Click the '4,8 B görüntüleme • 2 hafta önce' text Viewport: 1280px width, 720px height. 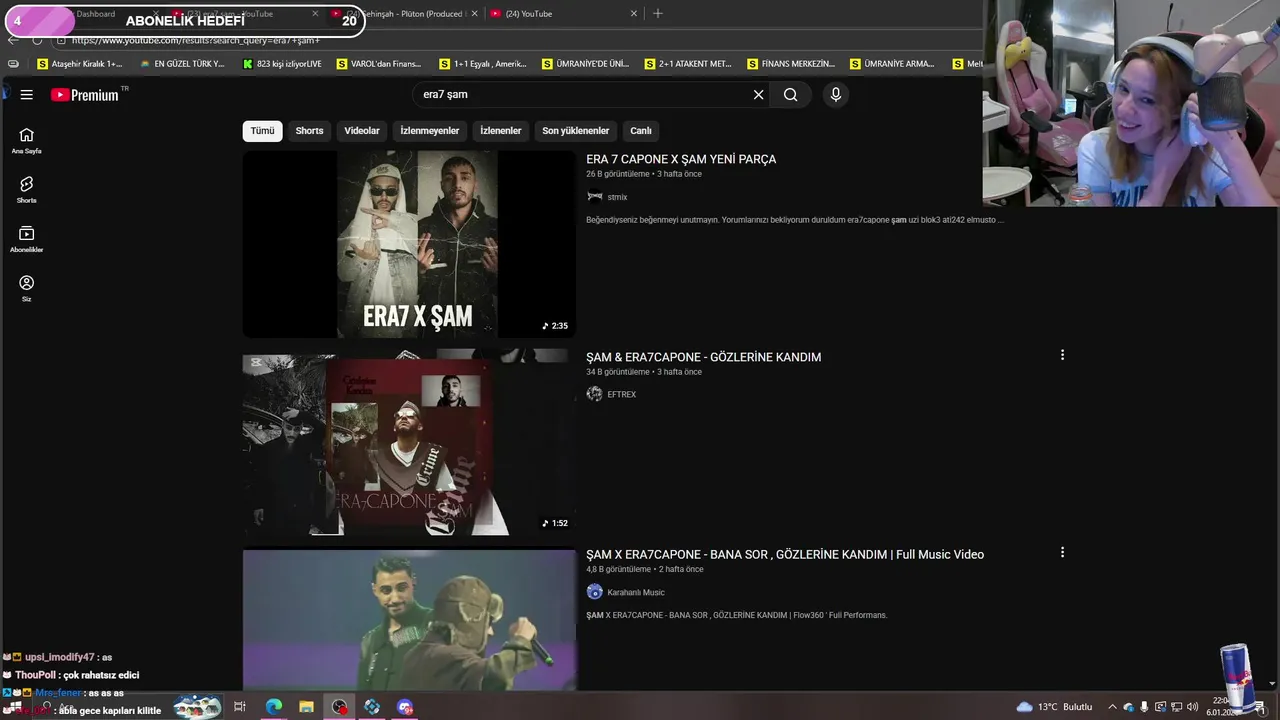(x=645, y=569)
